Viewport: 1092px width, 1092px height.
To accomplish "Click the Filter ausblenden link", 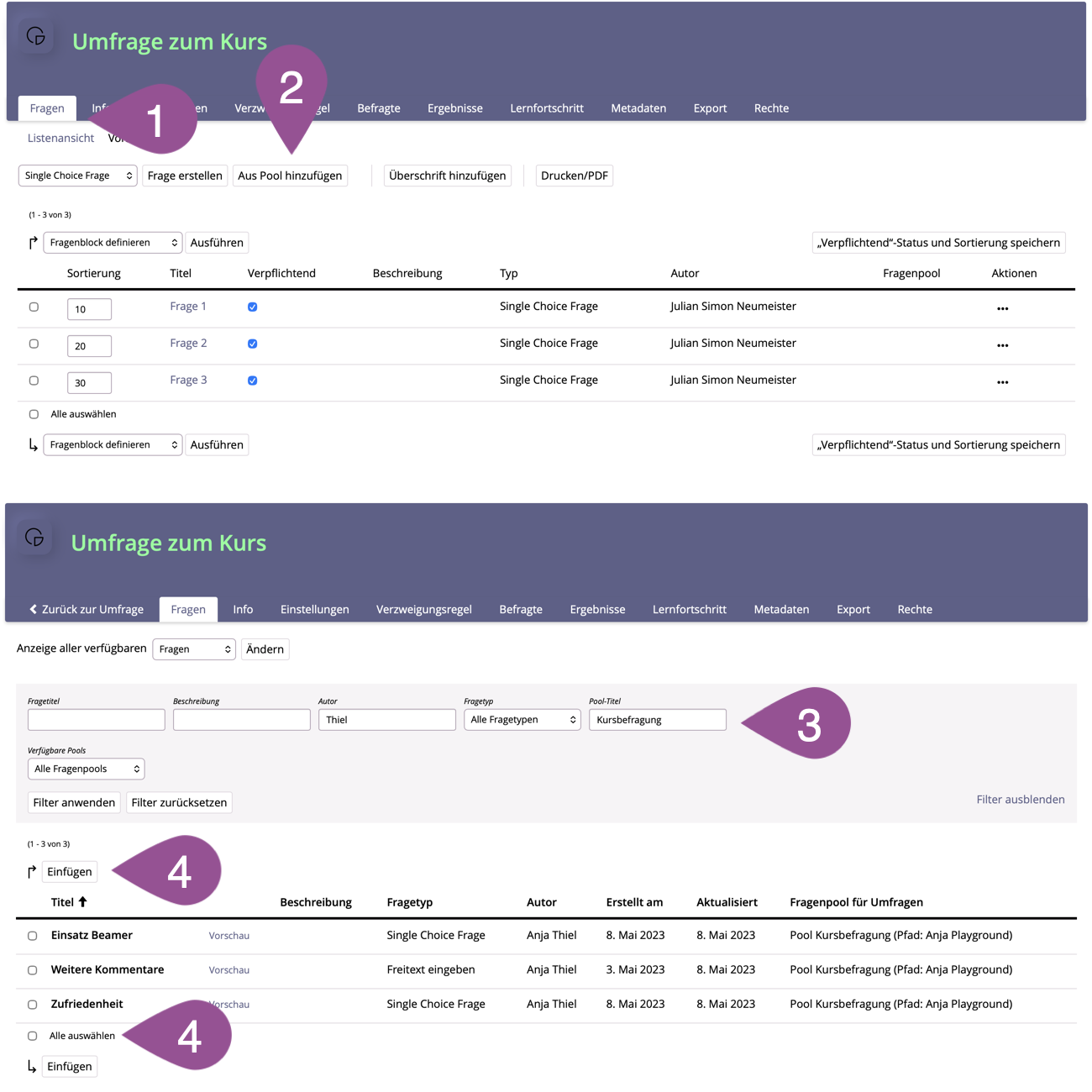I will [1020, 800].
